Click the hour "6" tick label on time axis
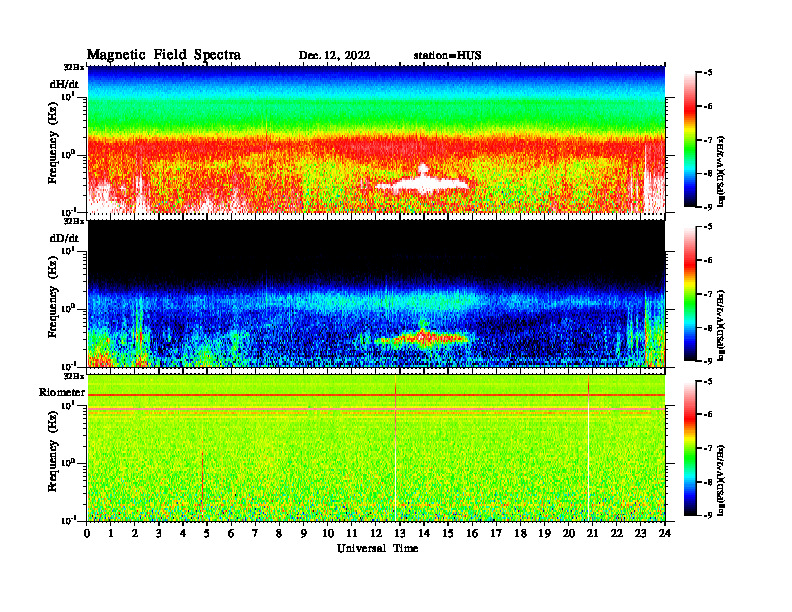 pyautogui.click(x=231, y=534)
